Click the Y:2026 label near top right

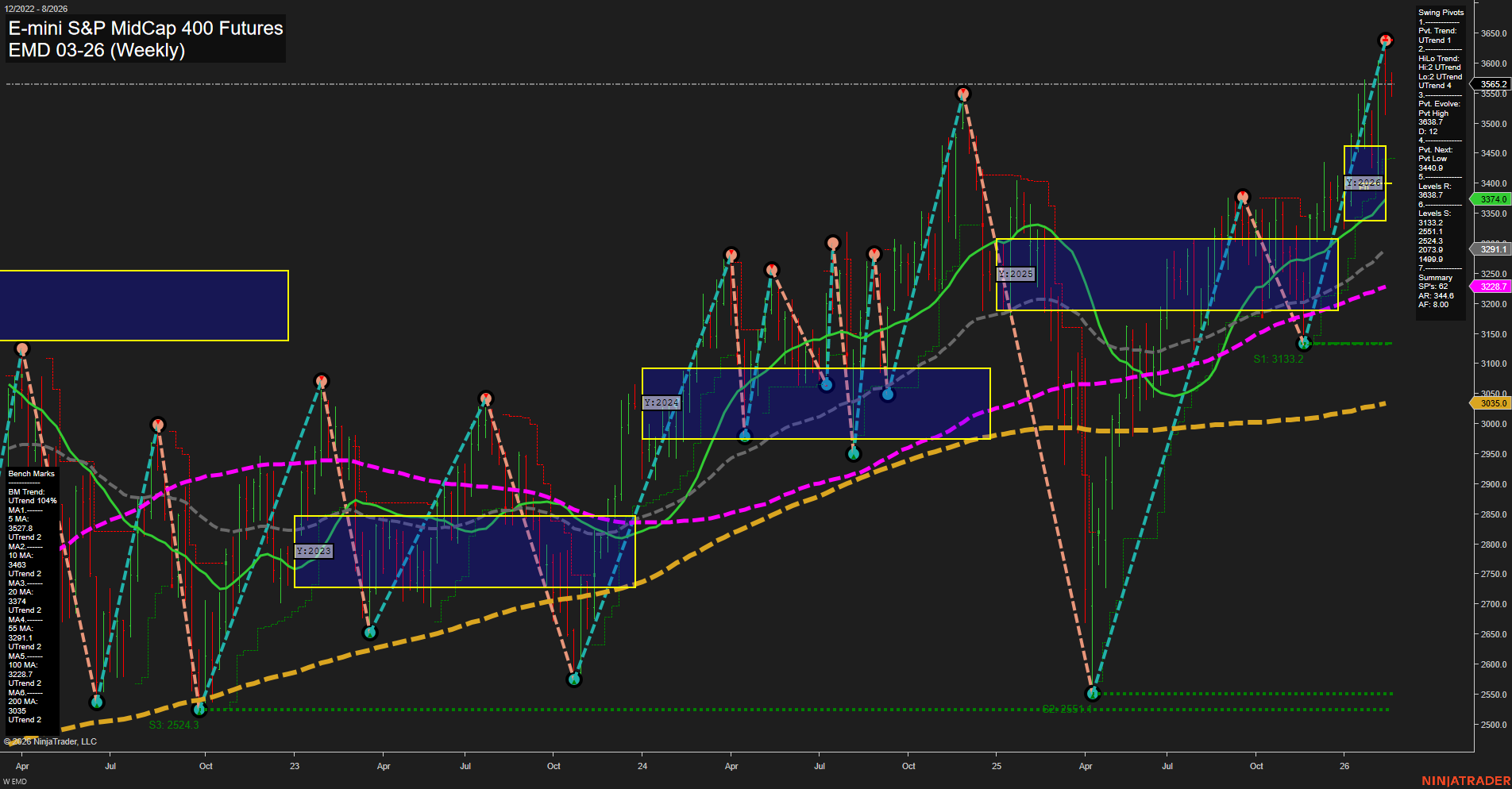click(x=1363, y=183)
